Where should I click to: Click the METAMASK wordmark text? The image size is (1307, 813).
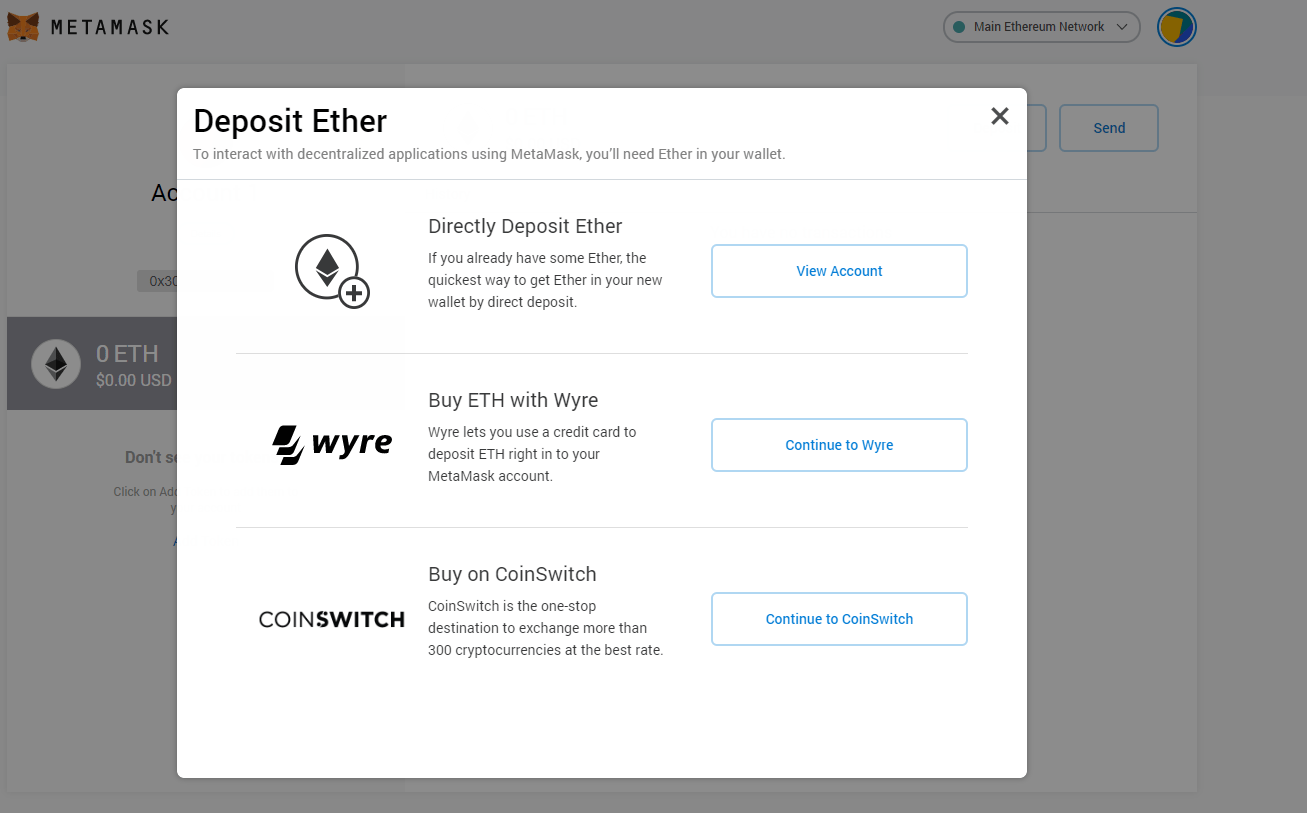[110, 27]
